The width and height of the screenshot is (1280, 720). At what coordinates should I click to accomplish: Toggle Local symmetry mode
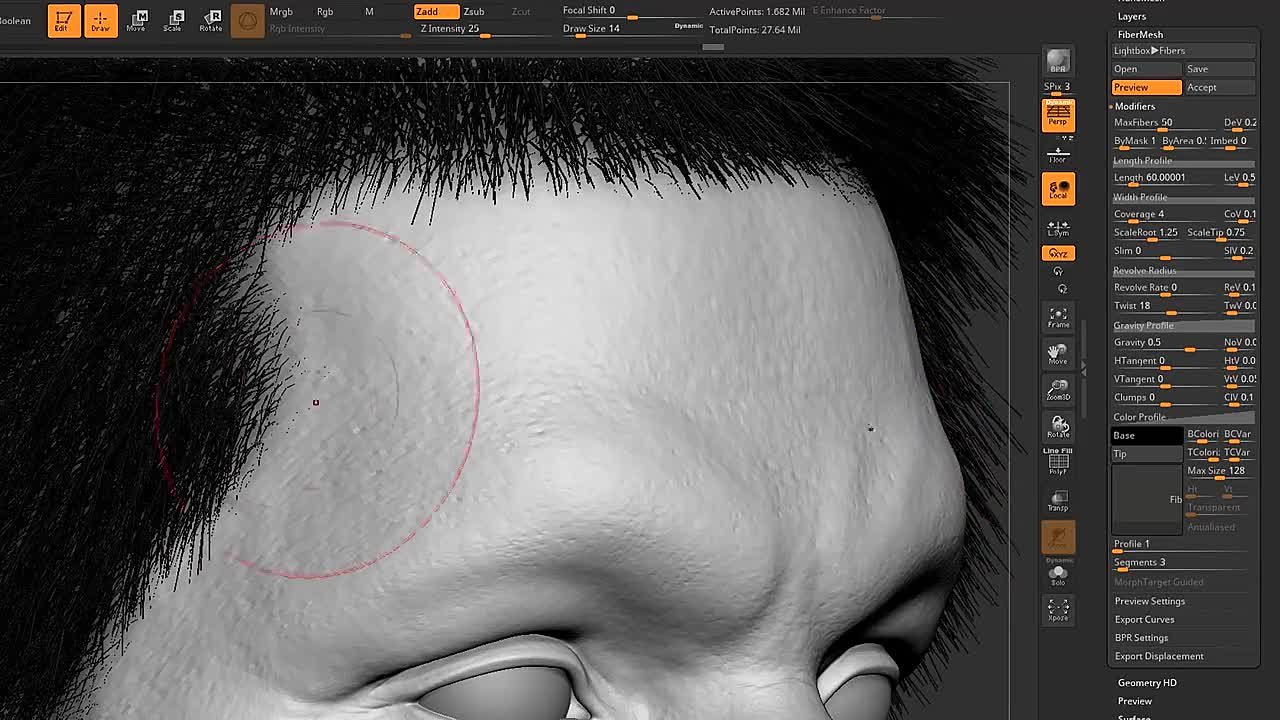[x=1058, y=189]
